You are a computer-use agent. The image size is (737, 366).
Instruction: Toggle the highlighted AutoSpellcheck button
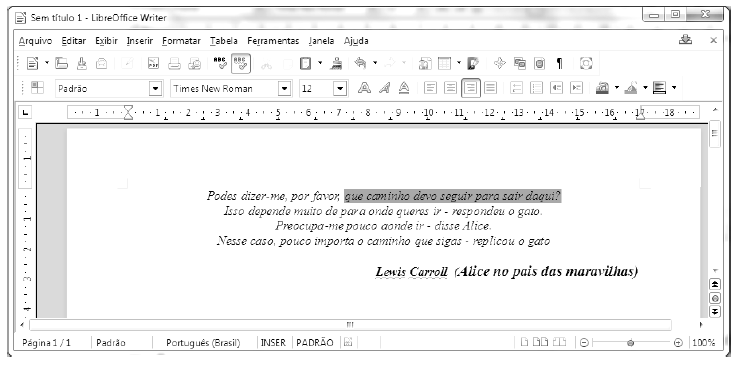(x=241, y=63)
